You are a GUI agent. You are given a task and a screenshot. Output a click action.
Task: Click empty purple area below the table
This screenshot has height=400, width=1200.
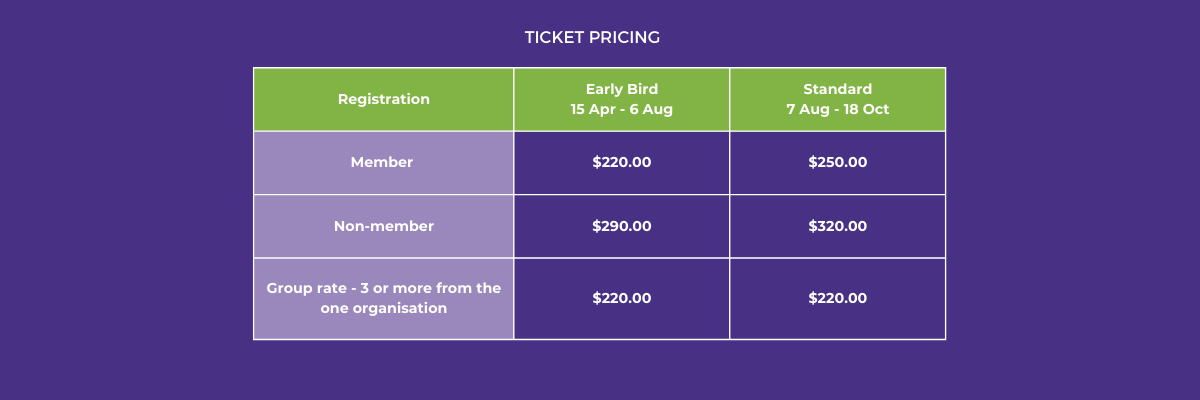pos(600,370)
